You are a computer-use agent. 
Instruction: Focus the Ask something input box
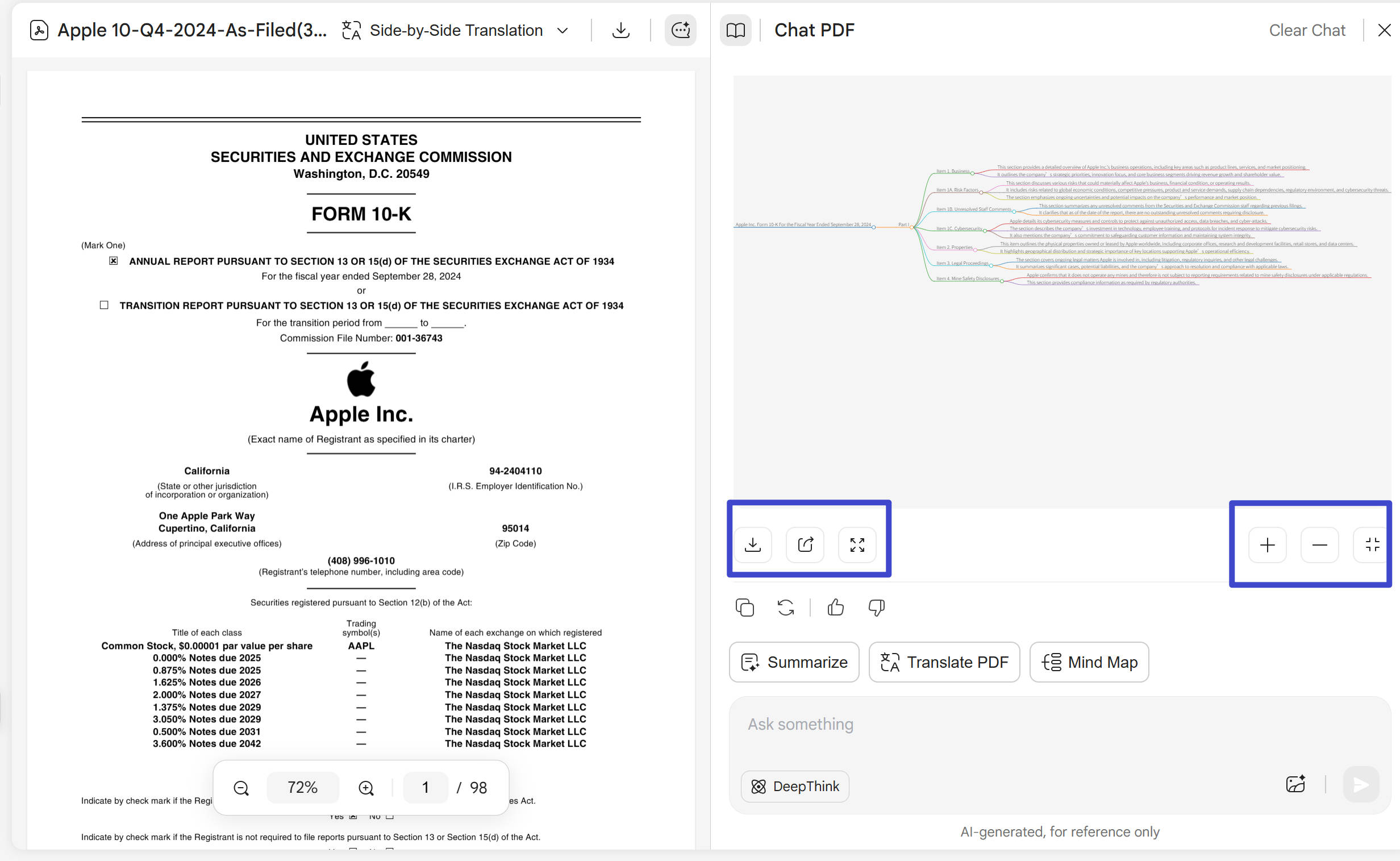pyautogui.click(x=1060, y=725)
